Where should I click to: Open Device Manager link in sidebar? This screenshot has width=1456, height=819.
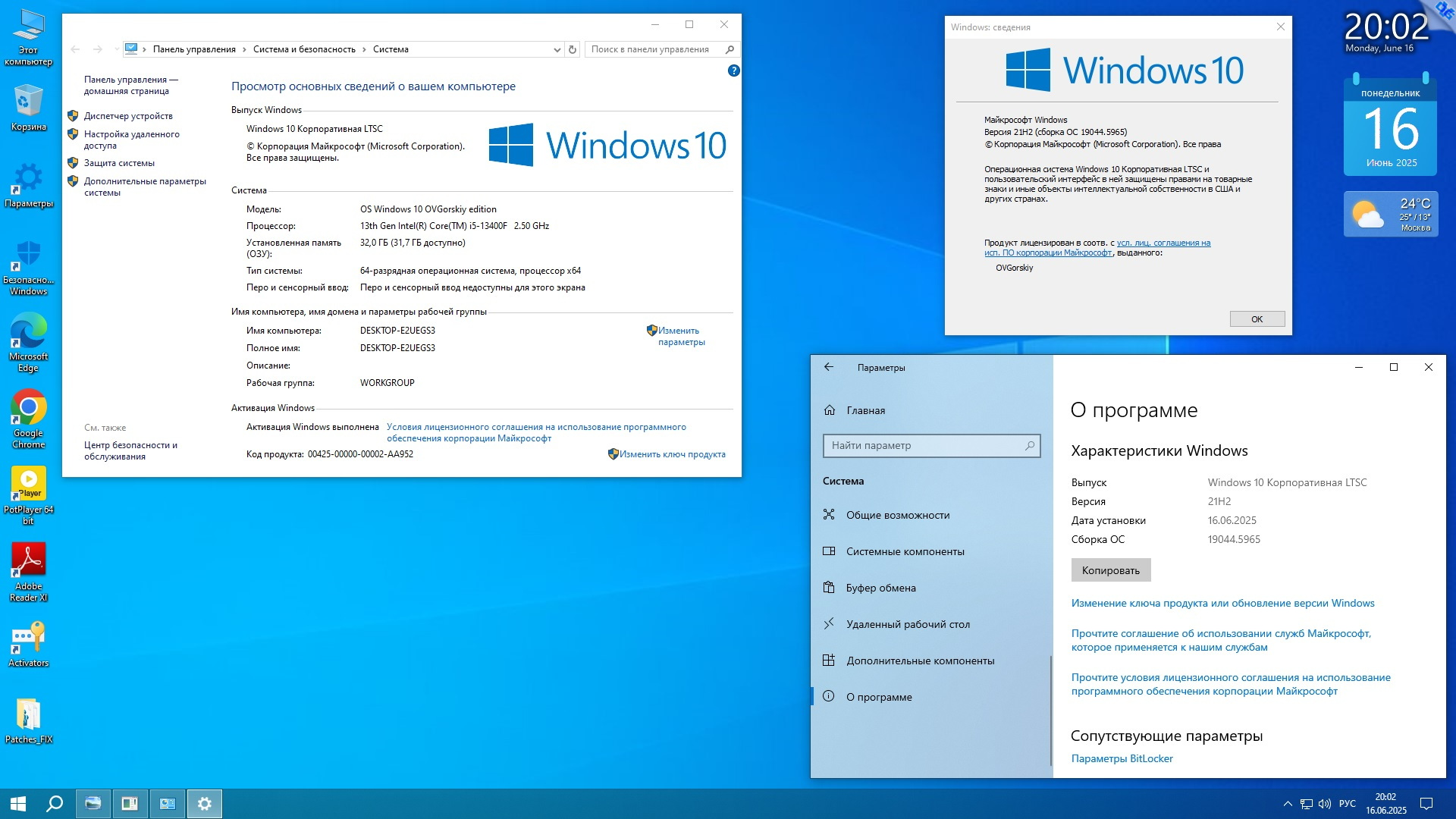pos(128,116)
